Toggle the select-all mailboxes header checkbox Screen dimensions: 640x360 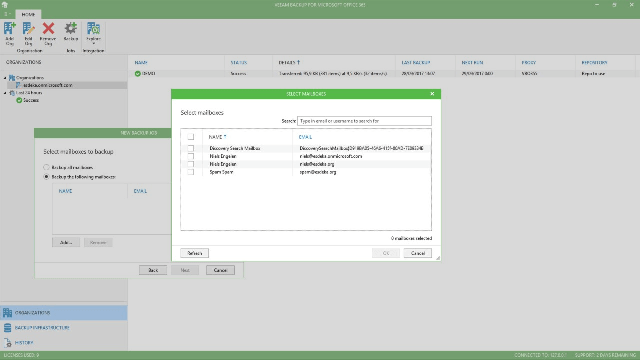point(191,137)
